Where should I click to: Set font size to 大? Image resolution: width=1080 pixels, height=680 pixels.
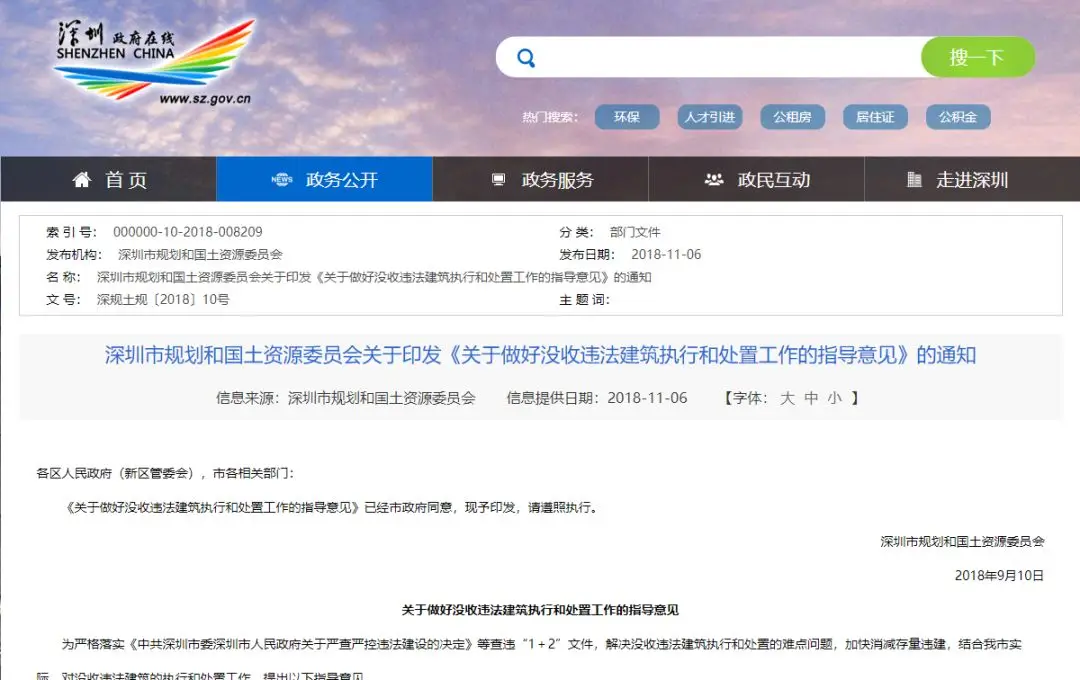coord(787,398)
